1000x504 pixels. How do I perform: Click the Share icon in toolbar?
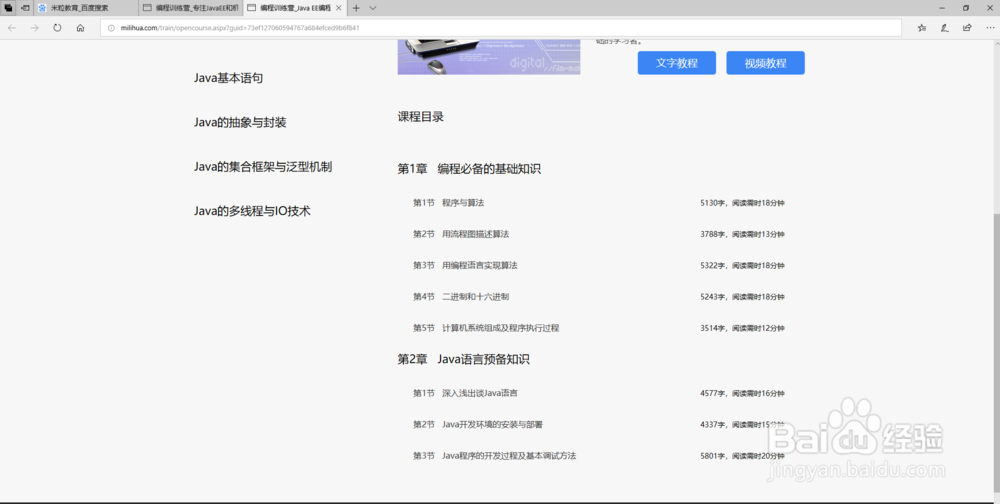(x=967, y=28)
